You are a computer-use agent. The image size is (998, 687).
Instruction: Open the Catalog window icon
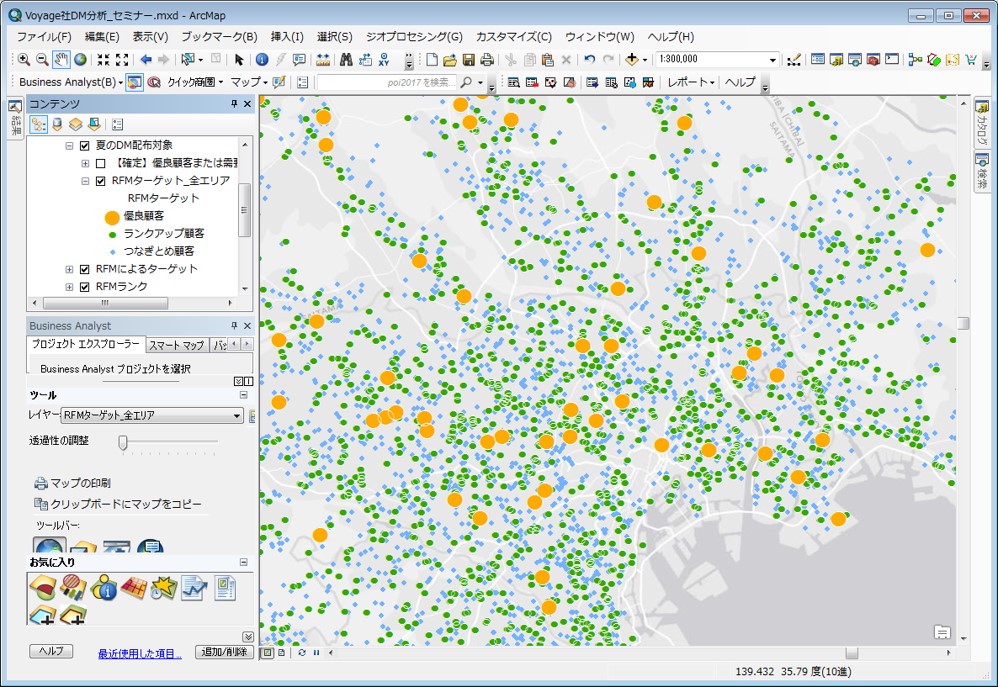pos(836,59)
